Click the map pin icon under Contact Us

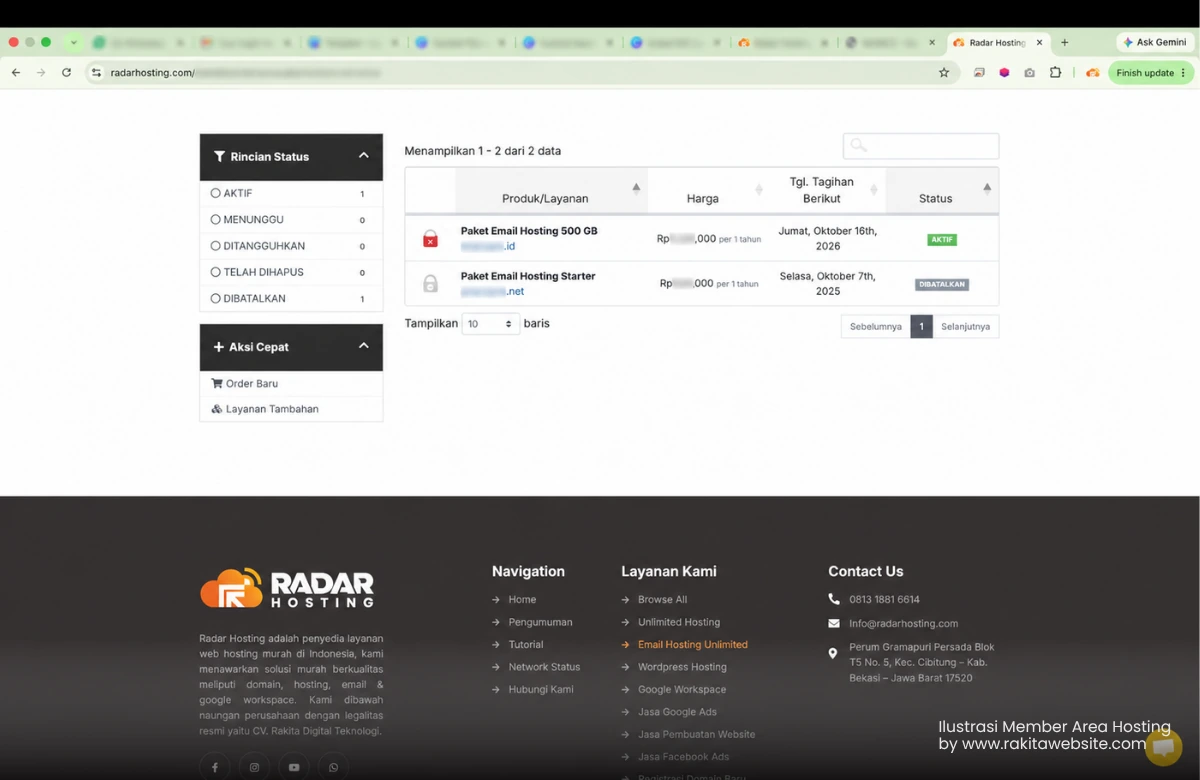click(833, 653)
